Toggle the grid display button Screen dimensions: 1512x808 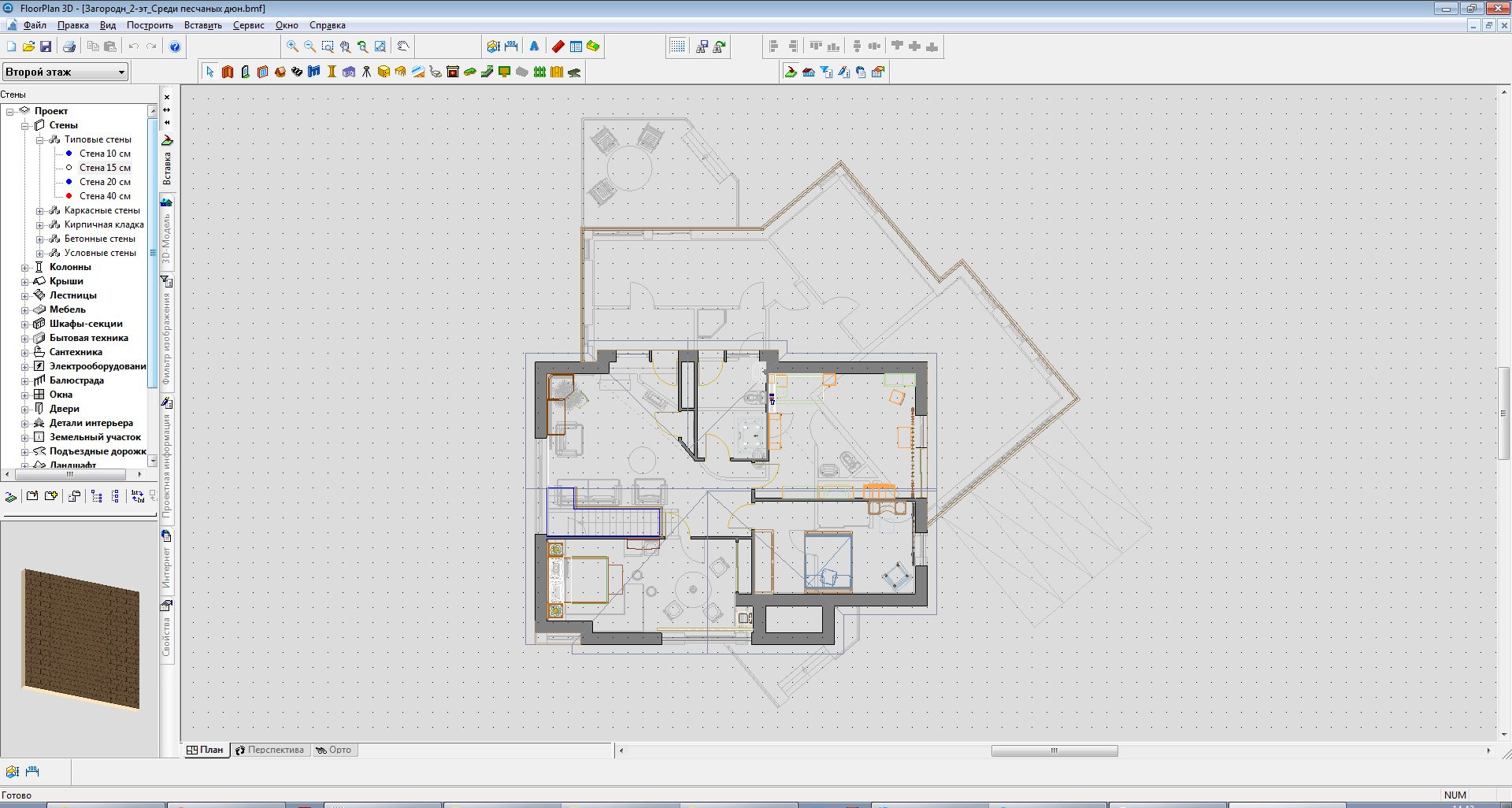coord(677,46)
